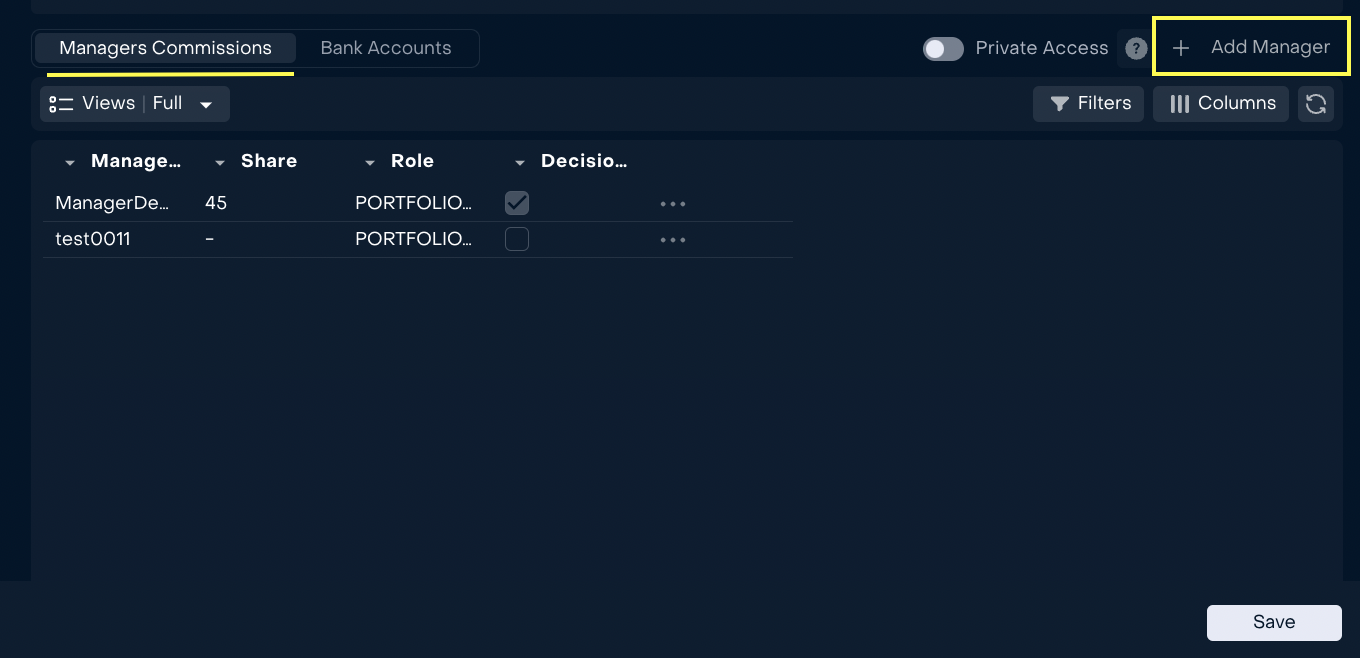
Task: Open the Filters panel
Action: (x=1088, y=104)
